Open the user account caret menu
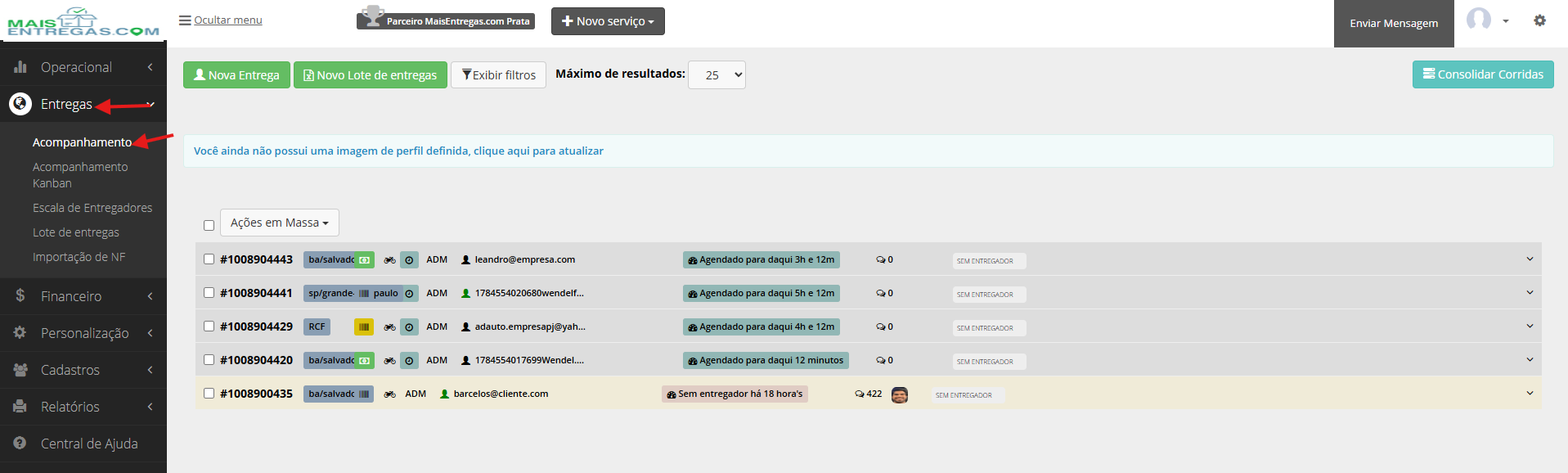The image size is (1568, 473). click(1505, 21)
